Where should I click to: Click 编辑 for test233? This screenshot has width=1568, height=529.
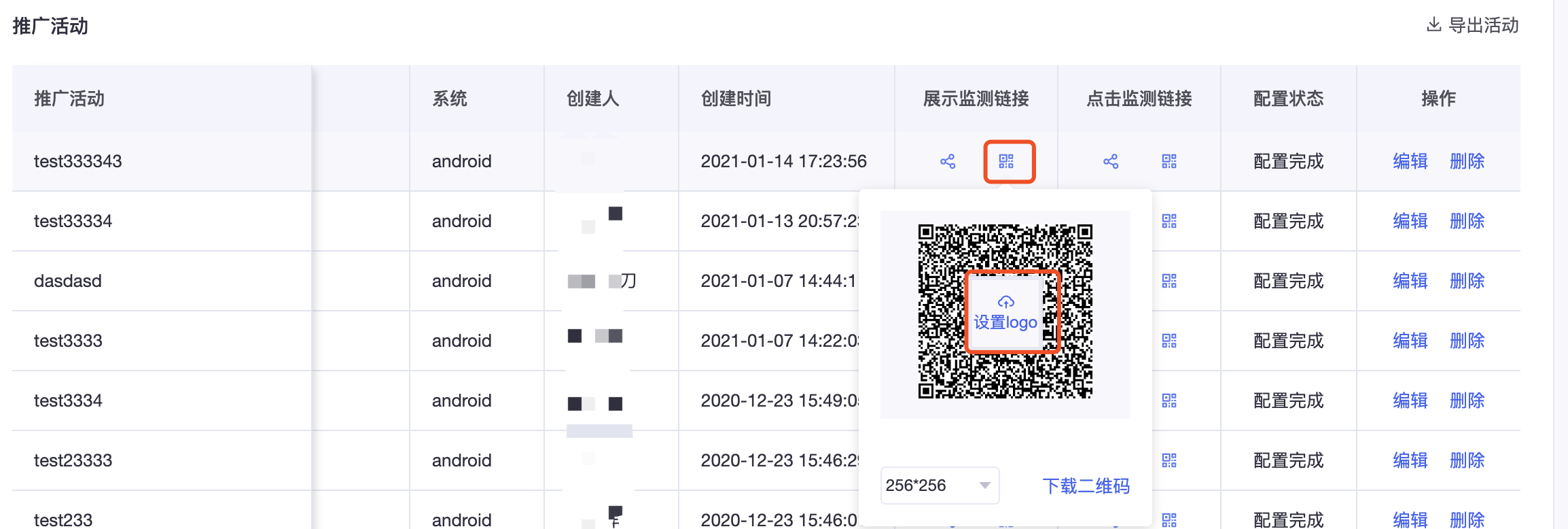point(1410,520)
